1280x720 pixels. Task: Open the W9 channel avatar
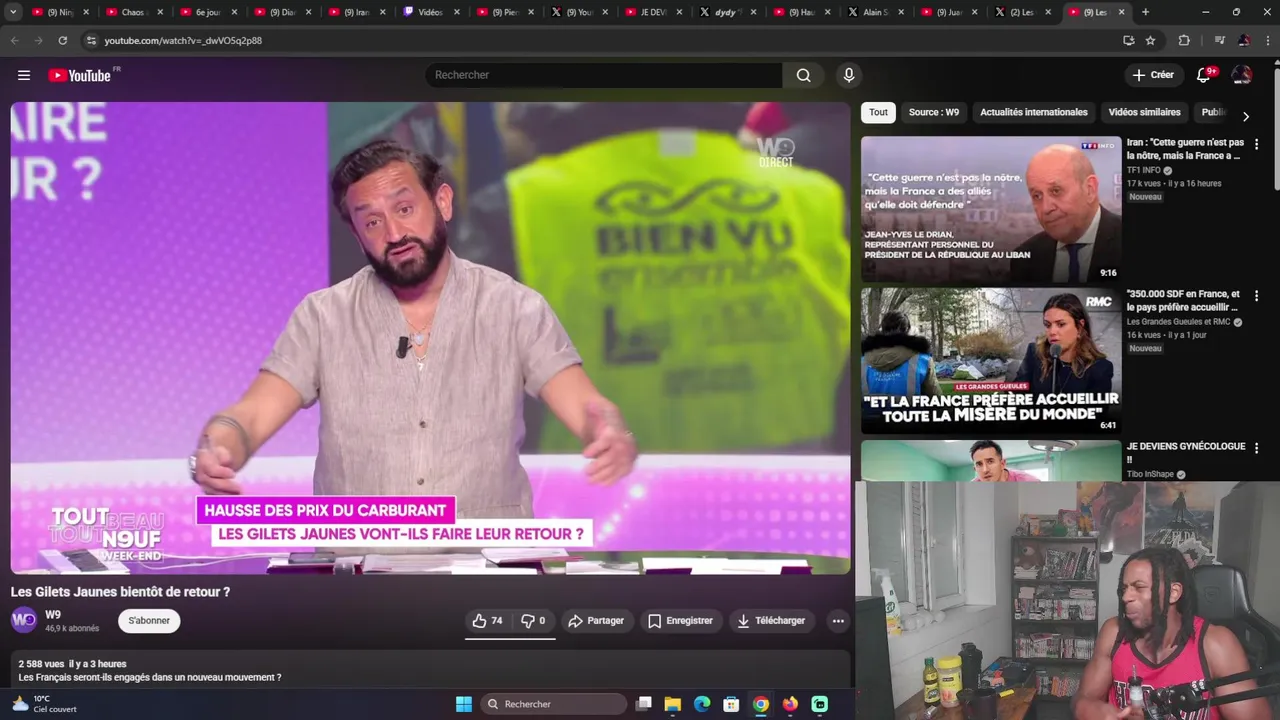click(24, 621)
